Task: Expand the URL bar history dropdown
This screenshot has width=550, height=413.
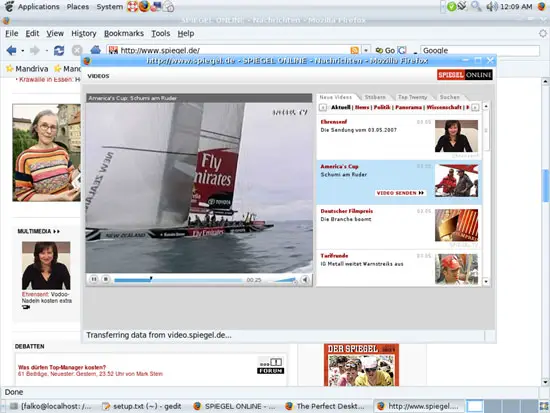Action: coord(366,50)
